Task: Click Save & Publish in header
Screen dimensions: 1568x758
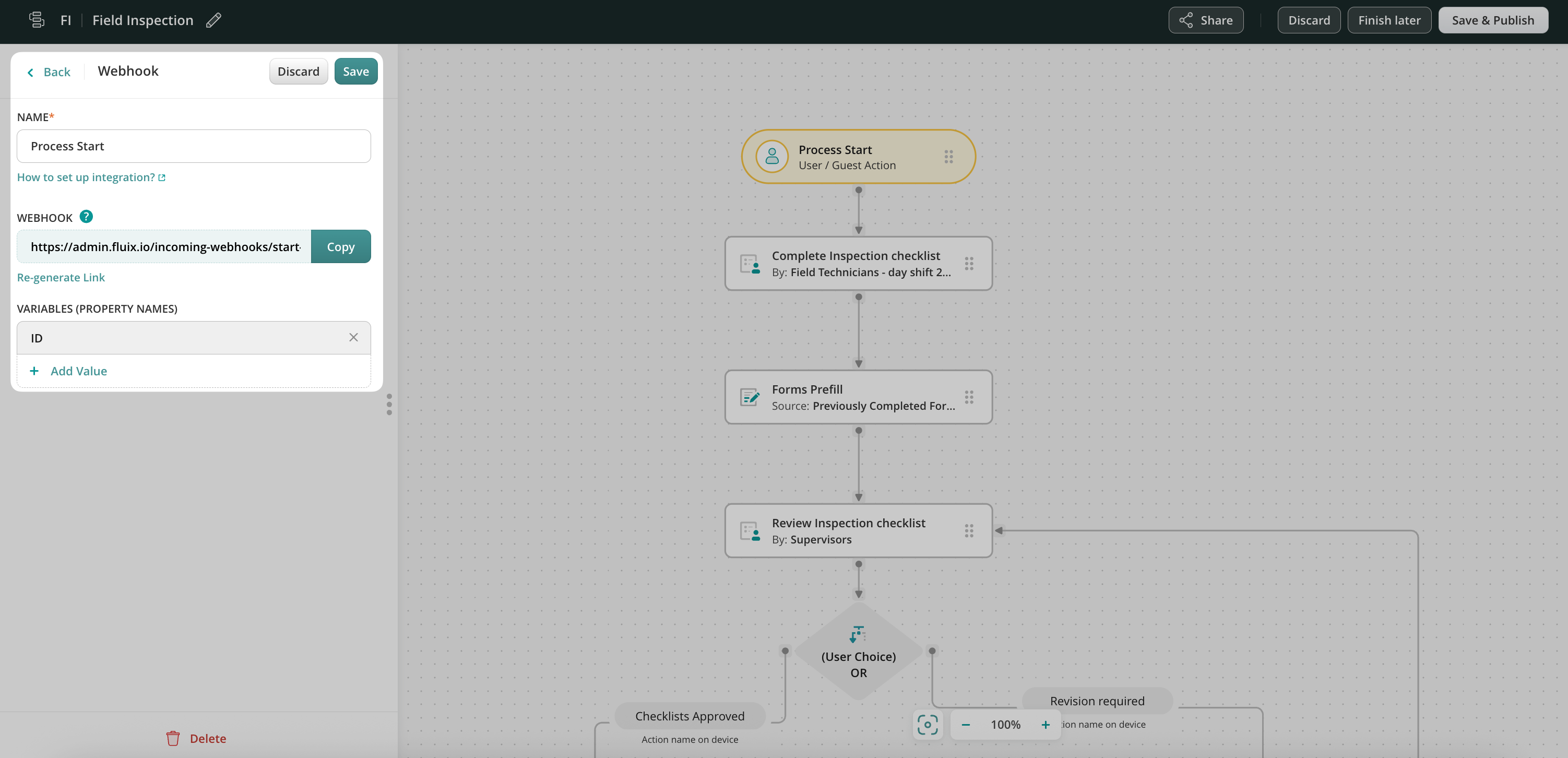Action: tap(1492, 20)
